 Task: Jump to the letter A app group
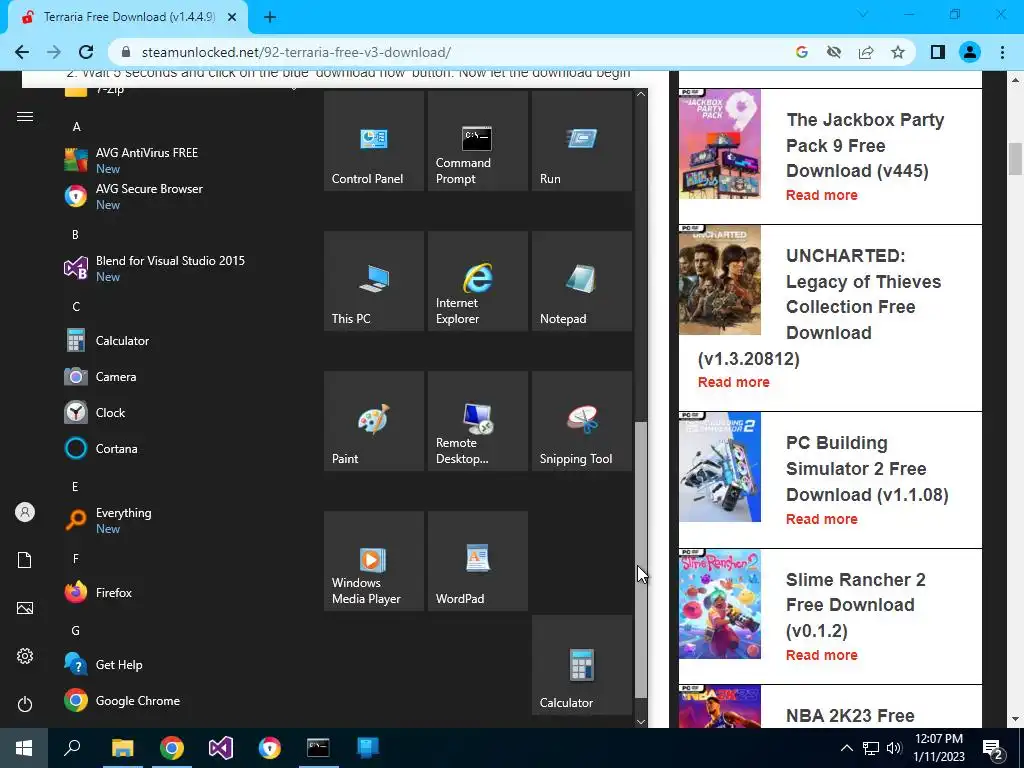click(76, 127)
